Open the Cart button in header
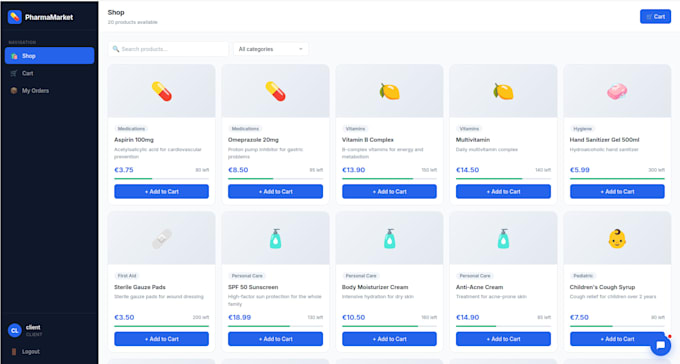This screenshot has height=364, width=680. tap(655, 16)
